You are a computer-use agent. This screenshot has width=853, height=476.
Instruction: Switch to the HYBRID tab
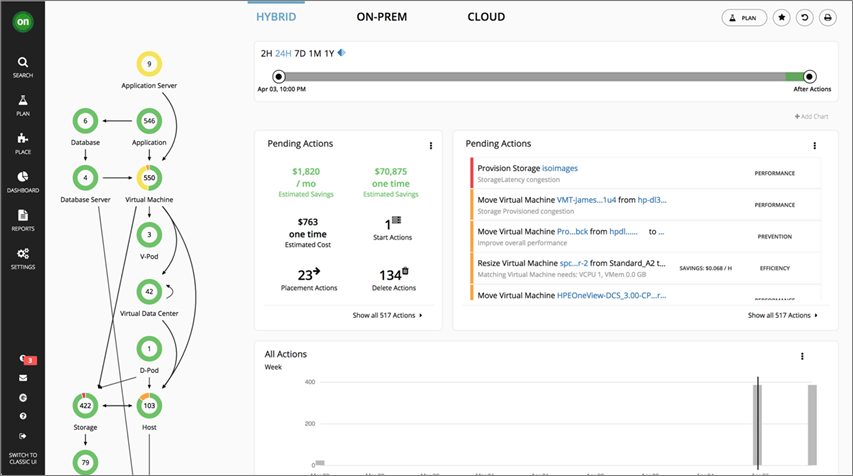click(x=276, y=17)
